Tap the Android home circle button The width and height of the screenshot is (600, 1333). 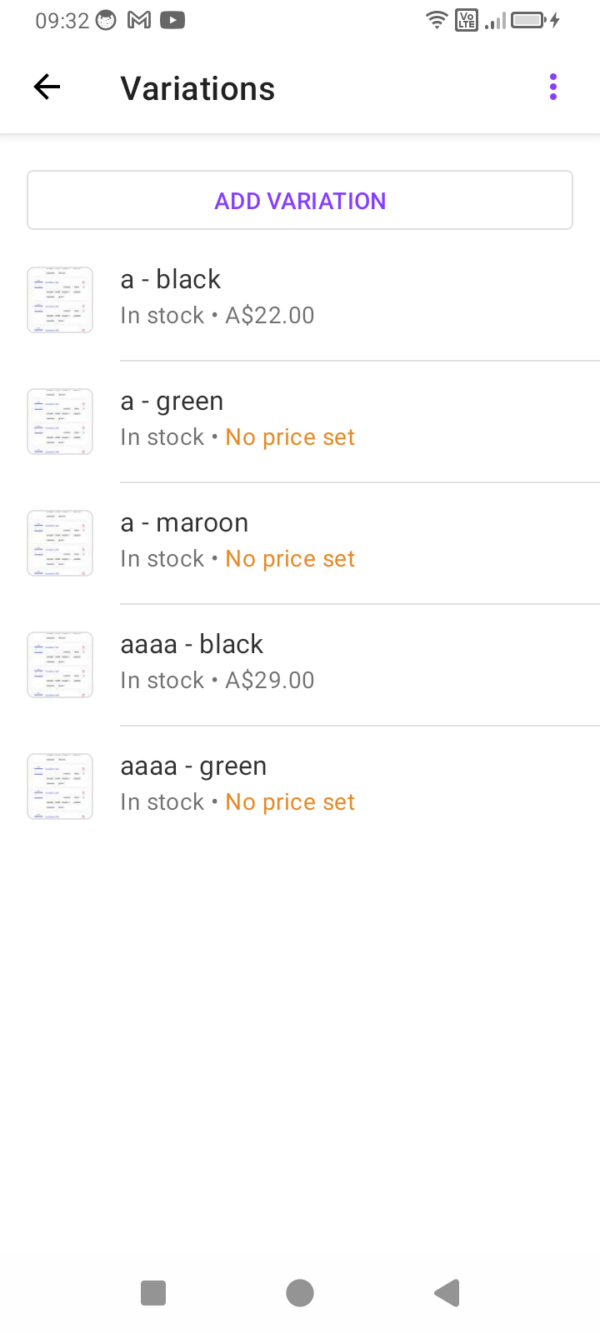[300, 1293]
